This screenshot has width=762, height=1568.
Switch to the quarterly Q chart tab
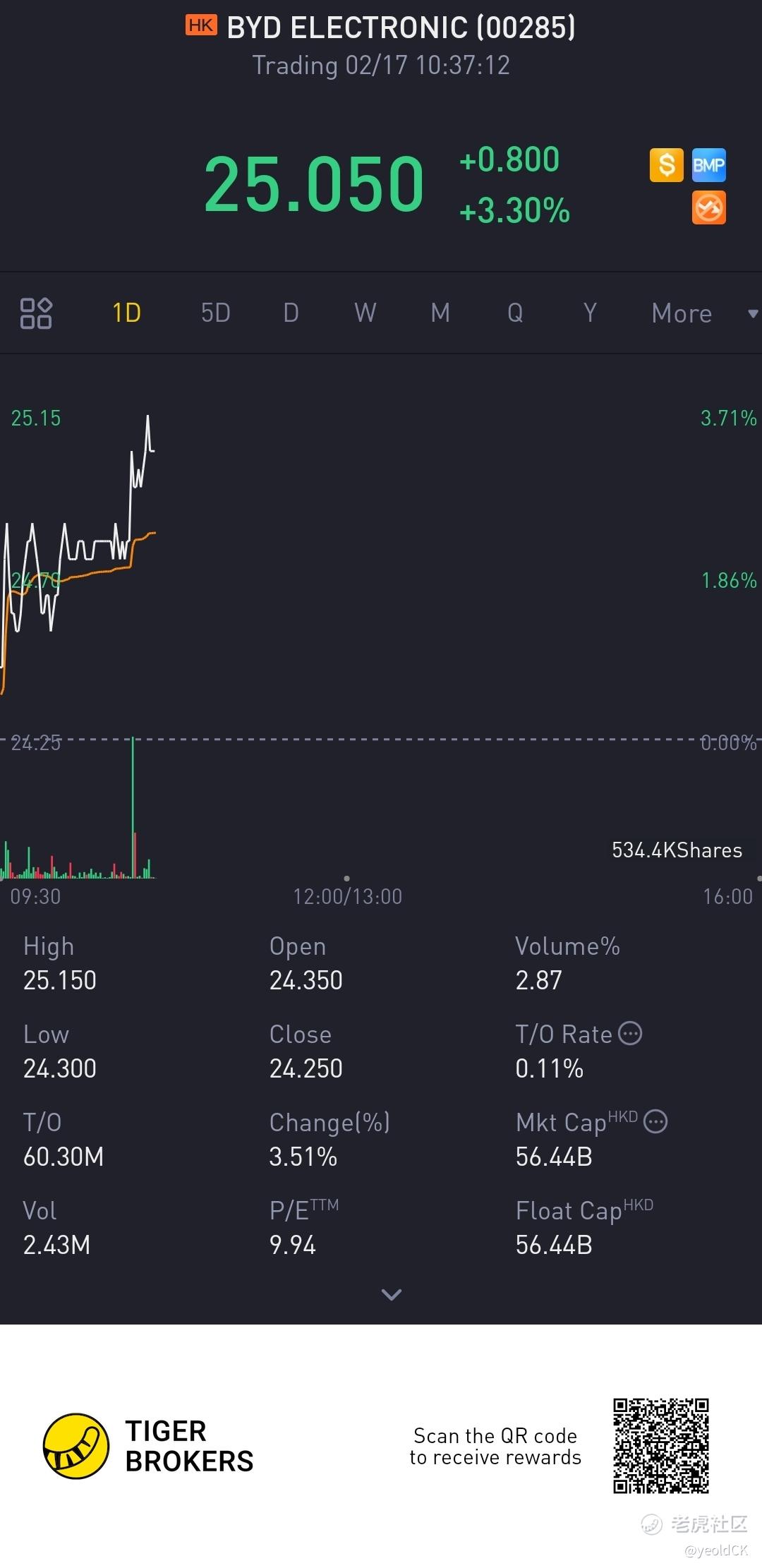(x=516, y=313)
